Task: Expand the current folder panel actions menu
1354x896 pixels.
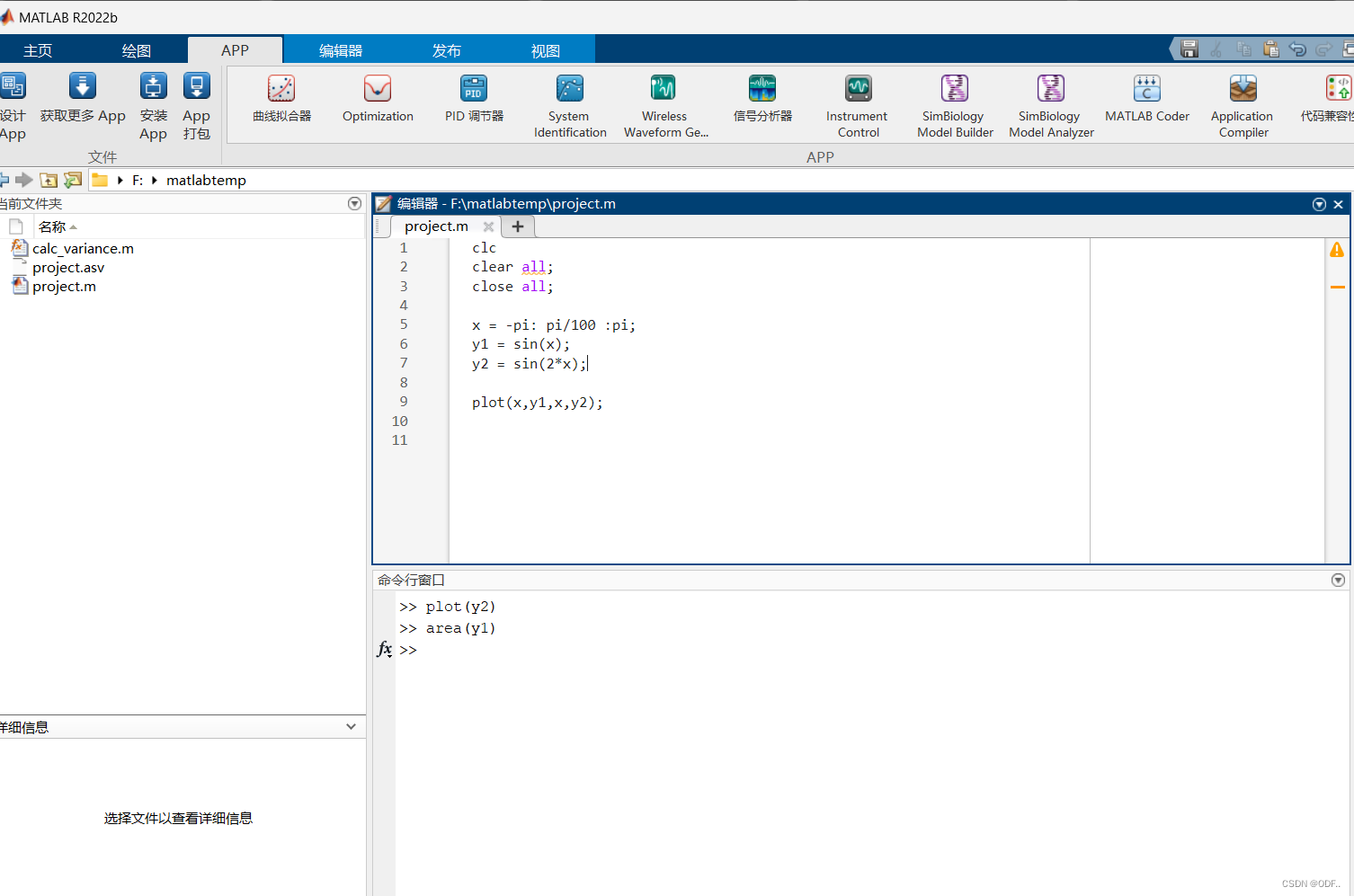Action: pos(354,204)
